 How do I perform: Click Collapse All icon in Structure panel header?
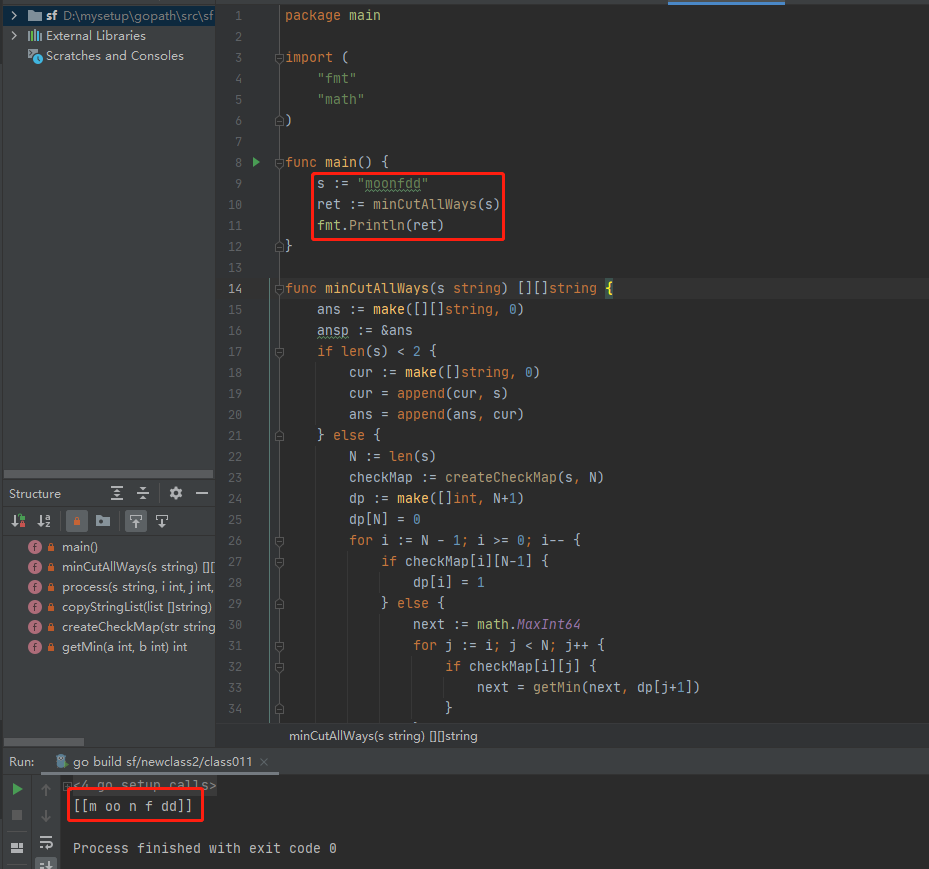[x=143, y=493]
